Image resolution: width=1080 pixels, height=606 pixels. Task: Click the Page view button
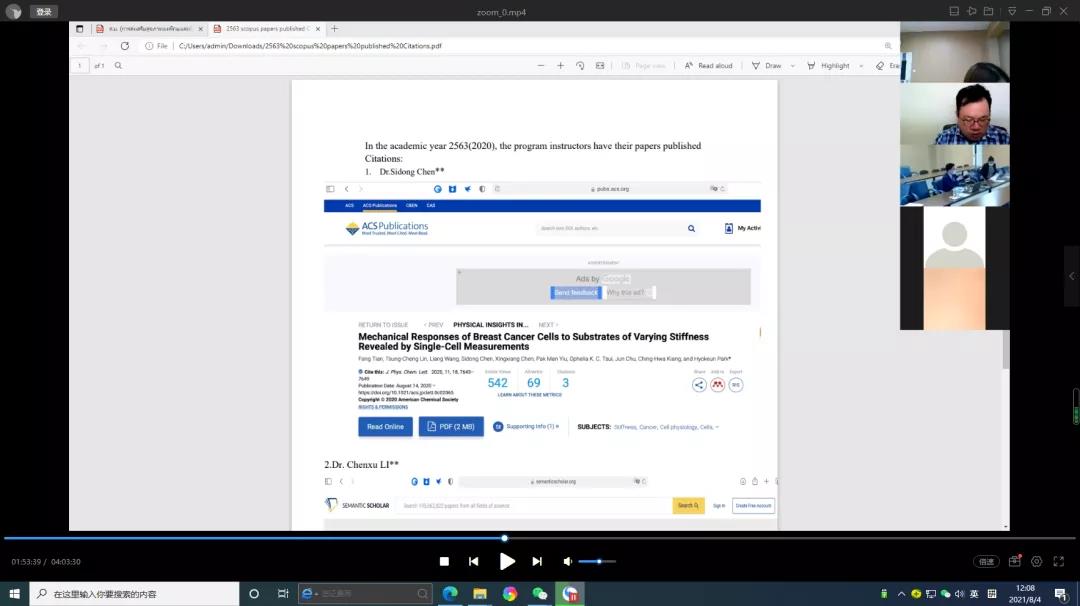(644, 65)
